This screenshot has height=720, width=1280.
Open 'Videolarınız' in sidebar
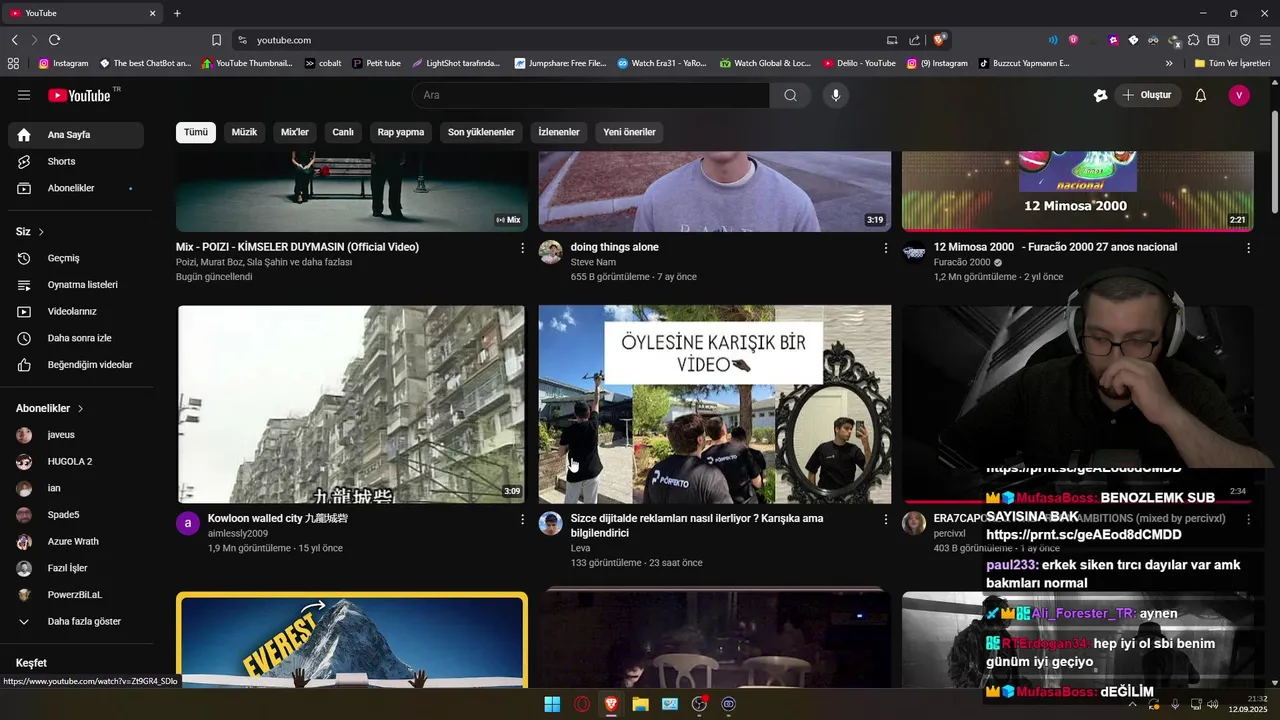coord(76,311)
